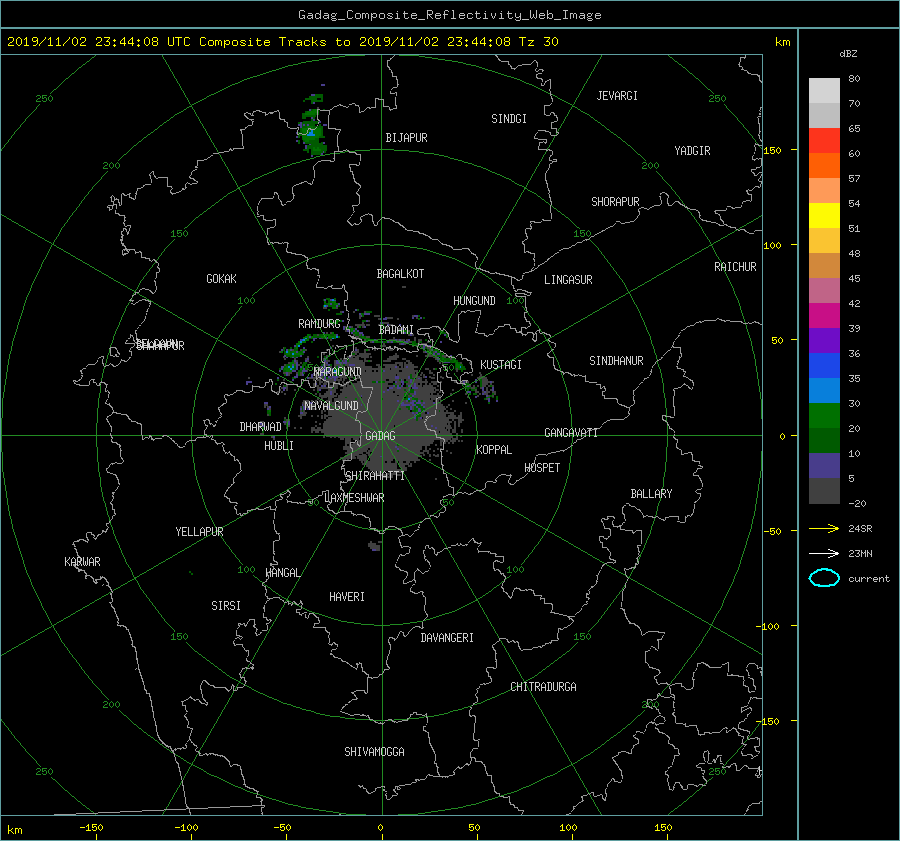Click the BAGALKOT city label
The height and width of the screenshot is (841, 900).
click(x=400, y=274)
